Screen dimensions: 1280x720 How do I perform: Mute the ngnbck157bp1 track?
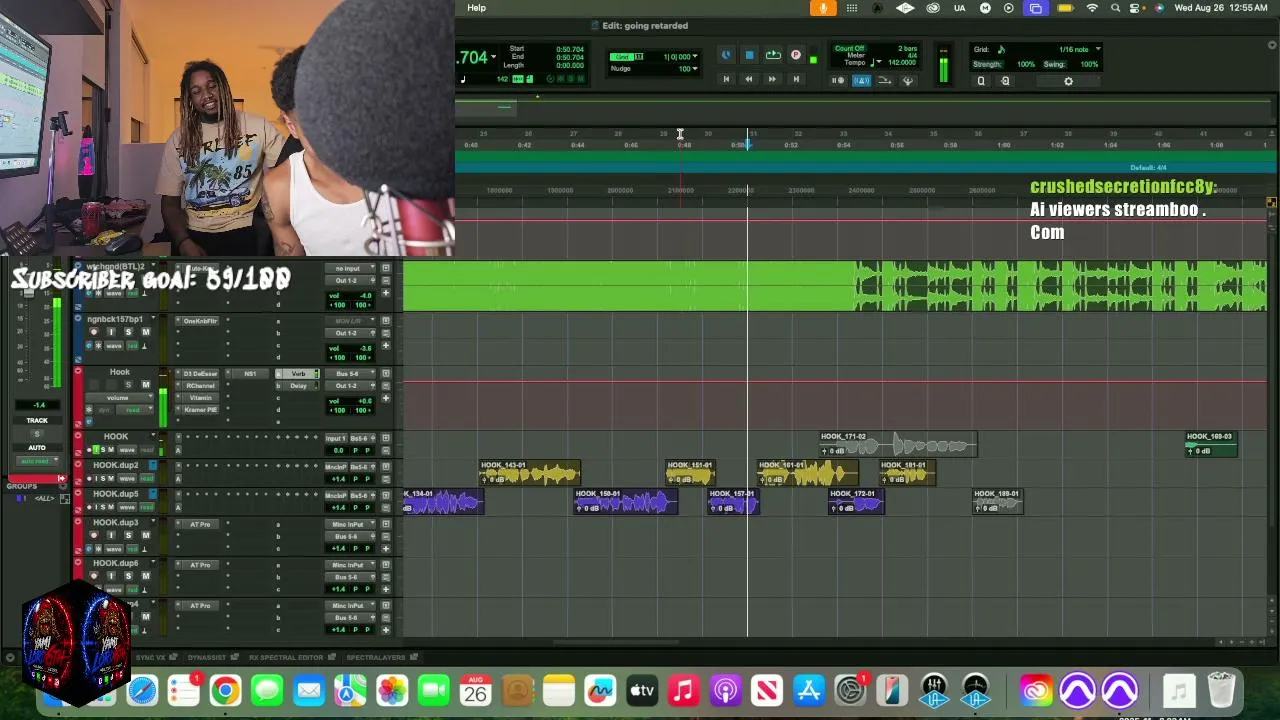145,332
